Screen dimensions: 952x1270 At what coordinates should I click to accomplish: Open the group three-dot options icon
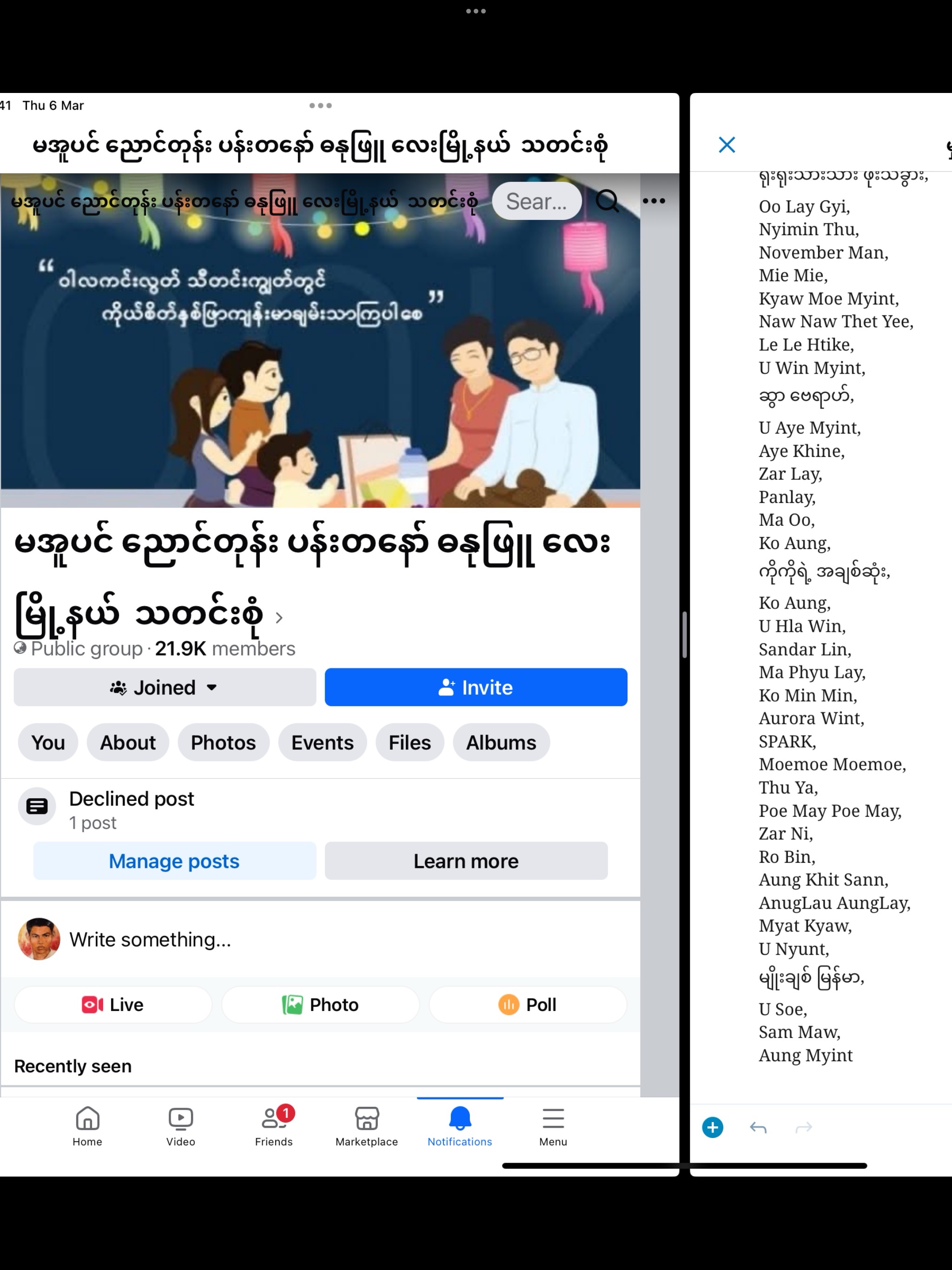[x=654, y=201]
